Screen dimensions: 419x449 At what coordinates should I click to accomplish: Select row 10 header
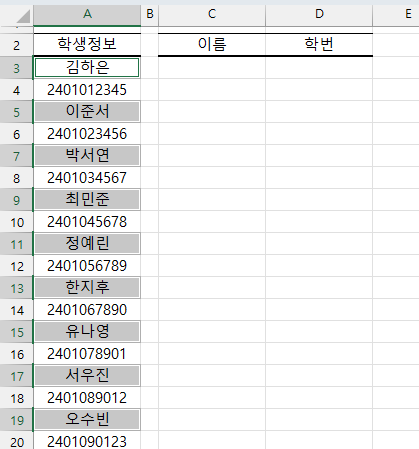coord(16,222)
